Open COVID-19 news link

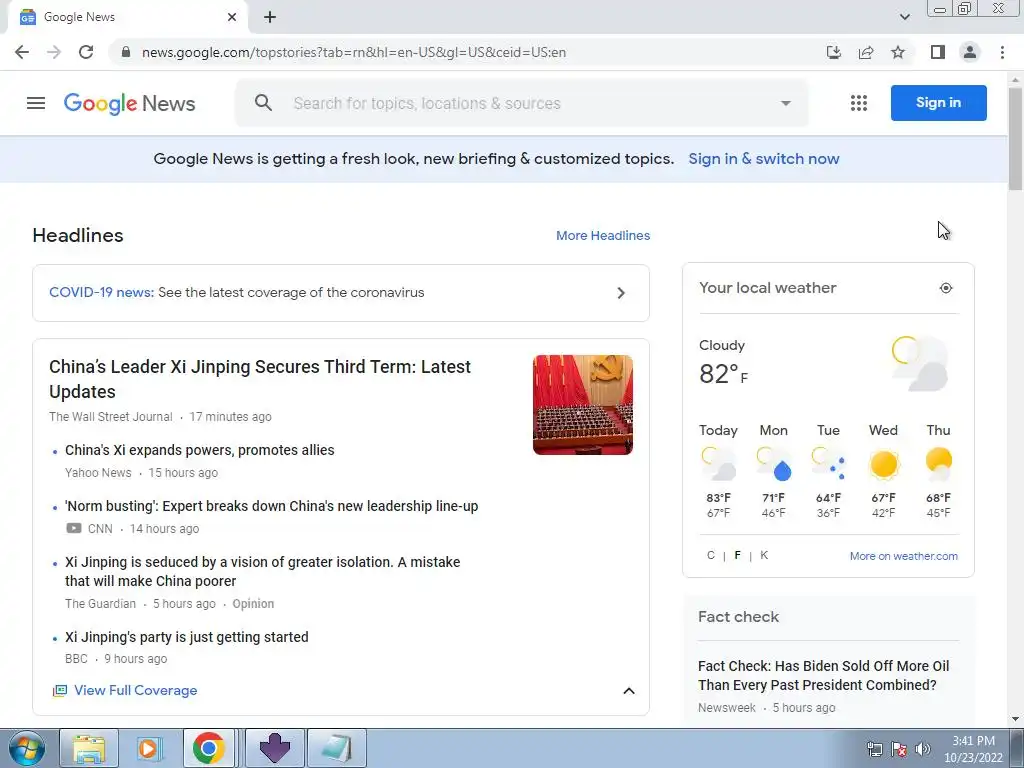(x=101, y=293)
